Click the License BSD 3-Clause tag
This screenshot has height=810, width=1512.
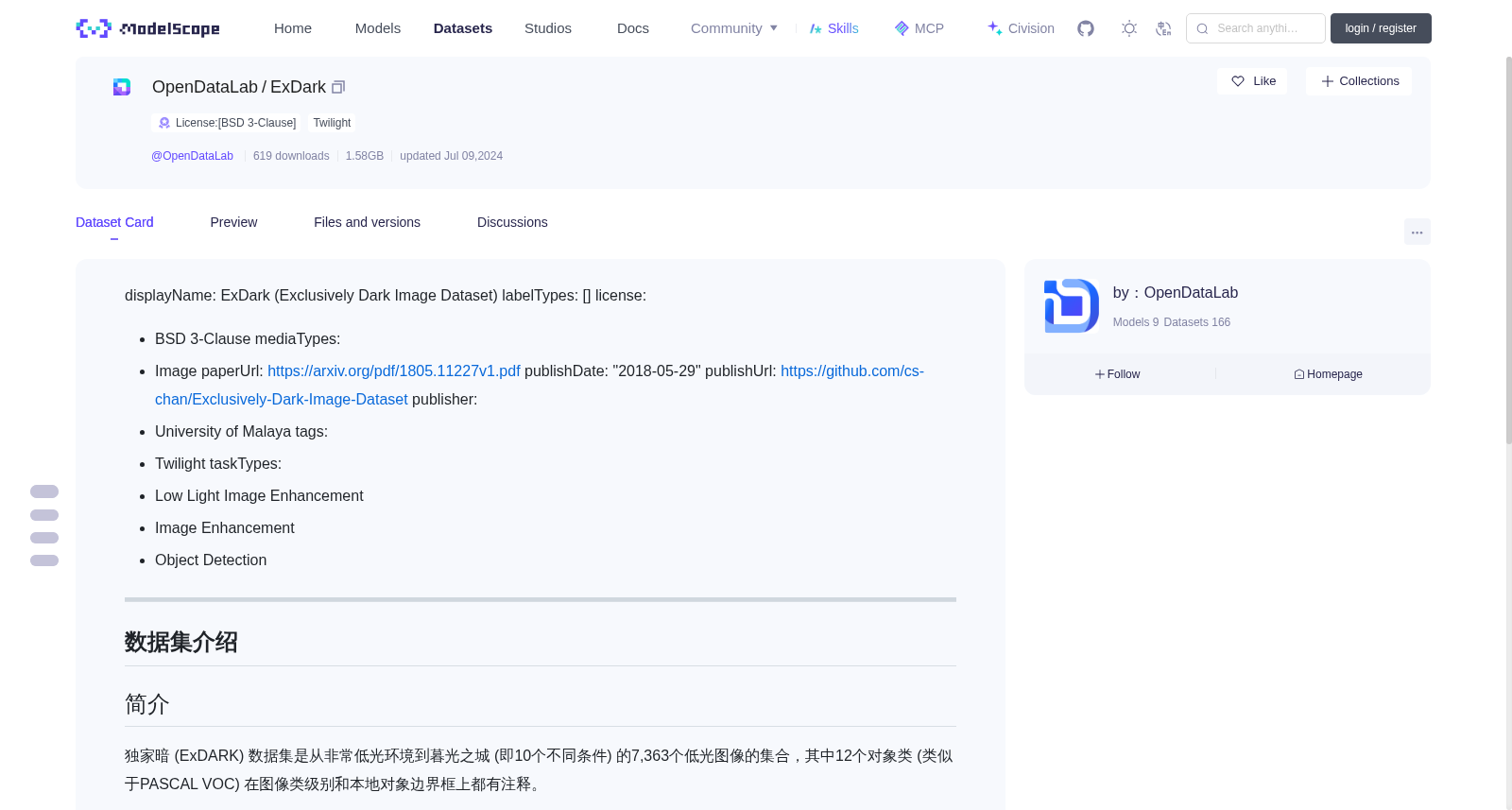tap(227, 123)
